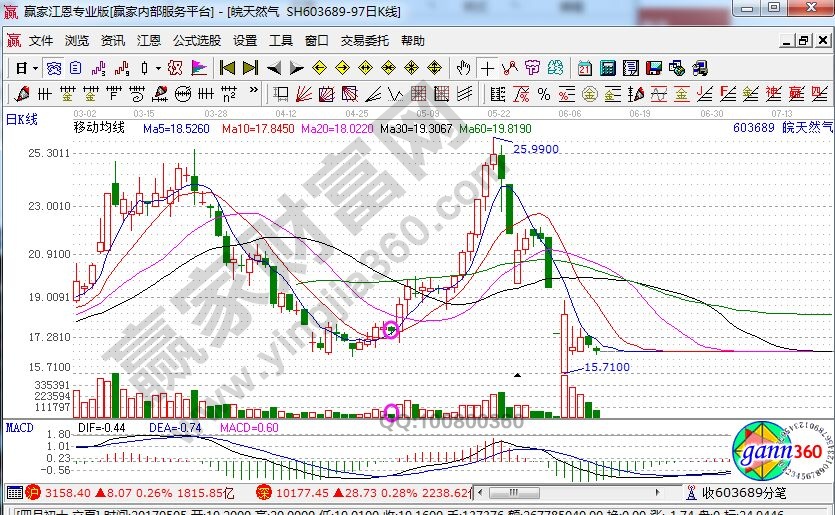Open the calculator tool icon
Viewport: 835px width, 515px height.
606,68
